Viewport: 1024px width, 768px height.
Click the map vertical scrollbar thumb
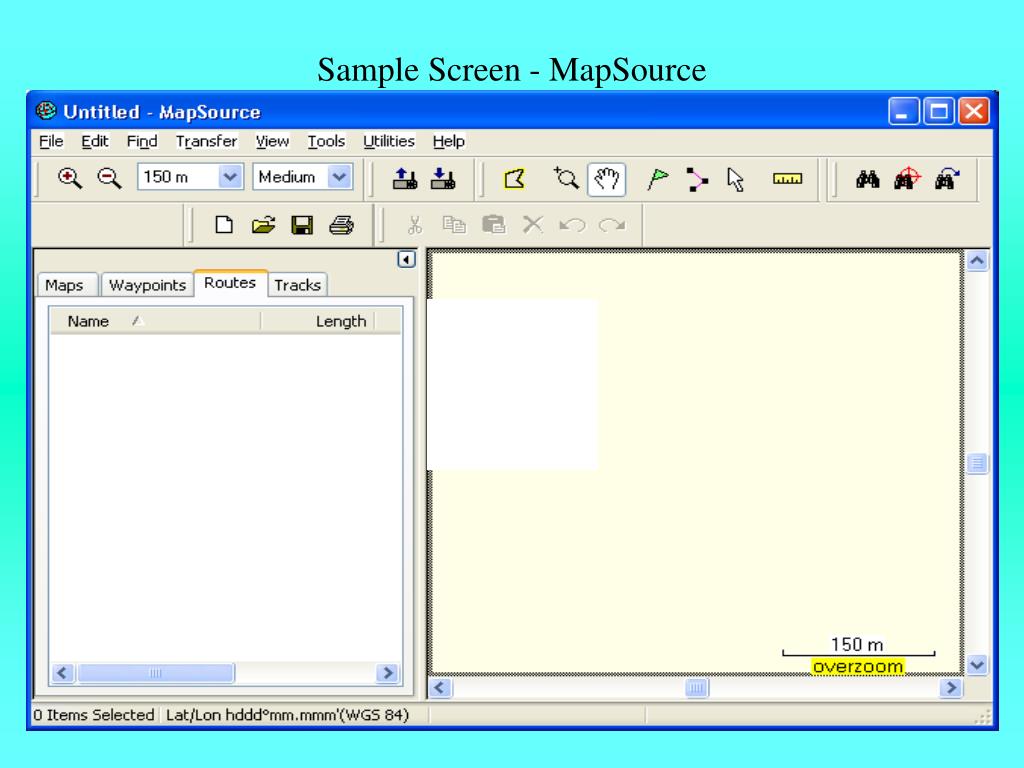point(977,464)
